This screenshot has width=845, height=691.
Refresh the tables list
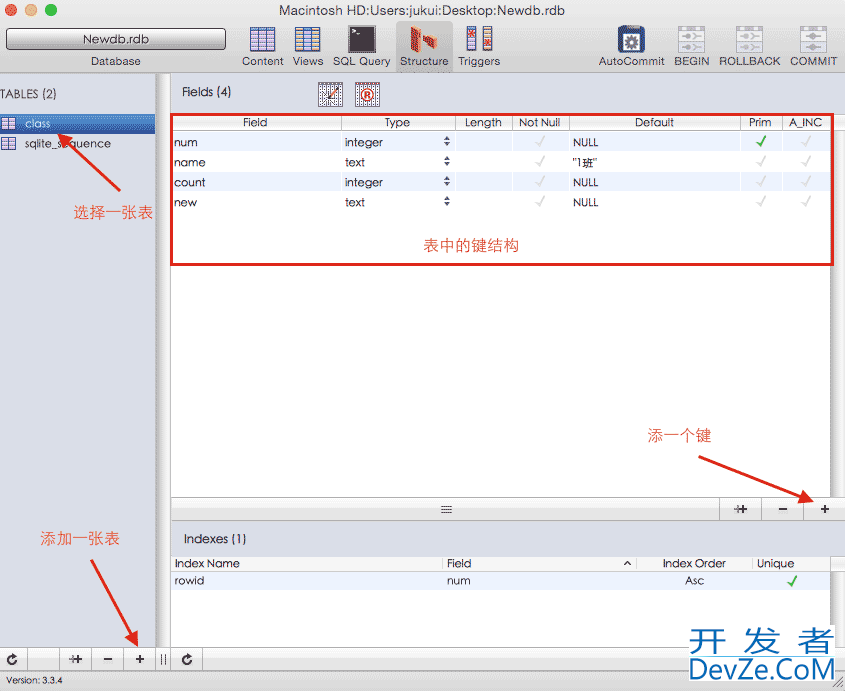[x=12, y=659]
